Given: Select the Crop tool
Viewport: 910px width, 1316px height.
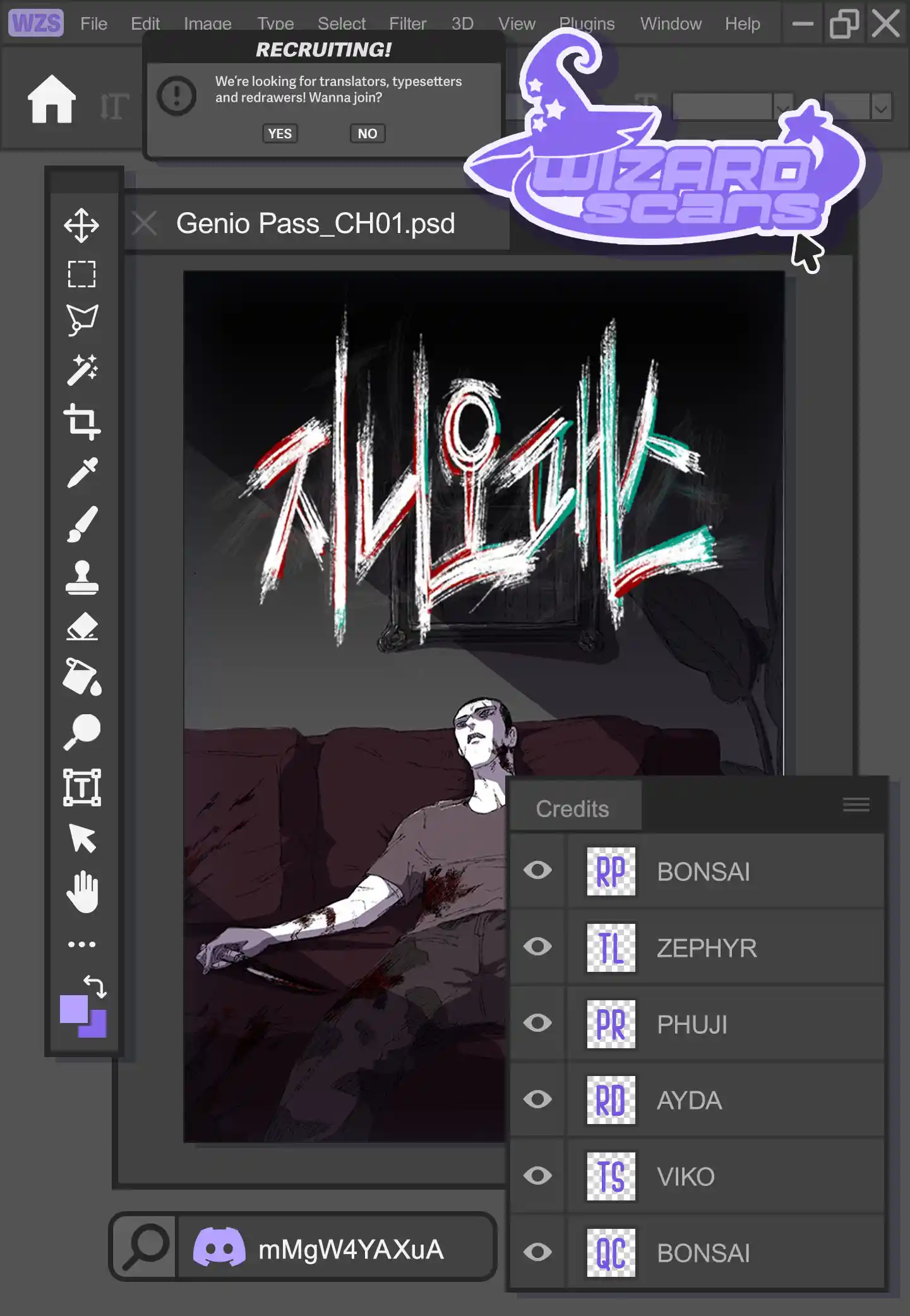Looking at the screenshot, I should [82, 422].
